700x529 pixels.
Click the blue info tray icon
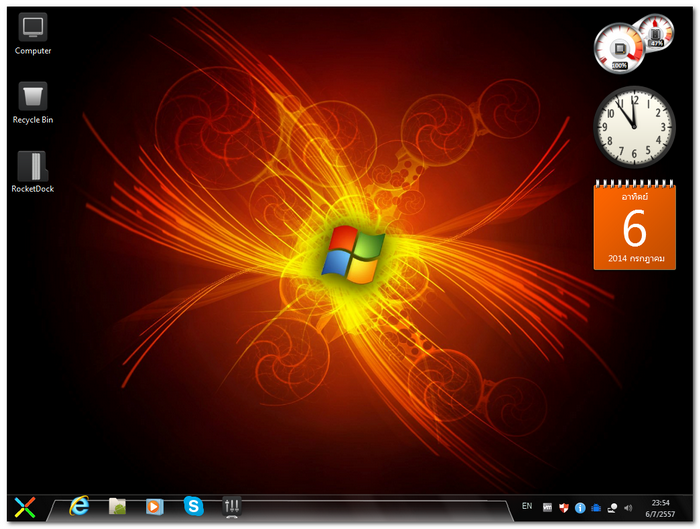click(580, 508)
